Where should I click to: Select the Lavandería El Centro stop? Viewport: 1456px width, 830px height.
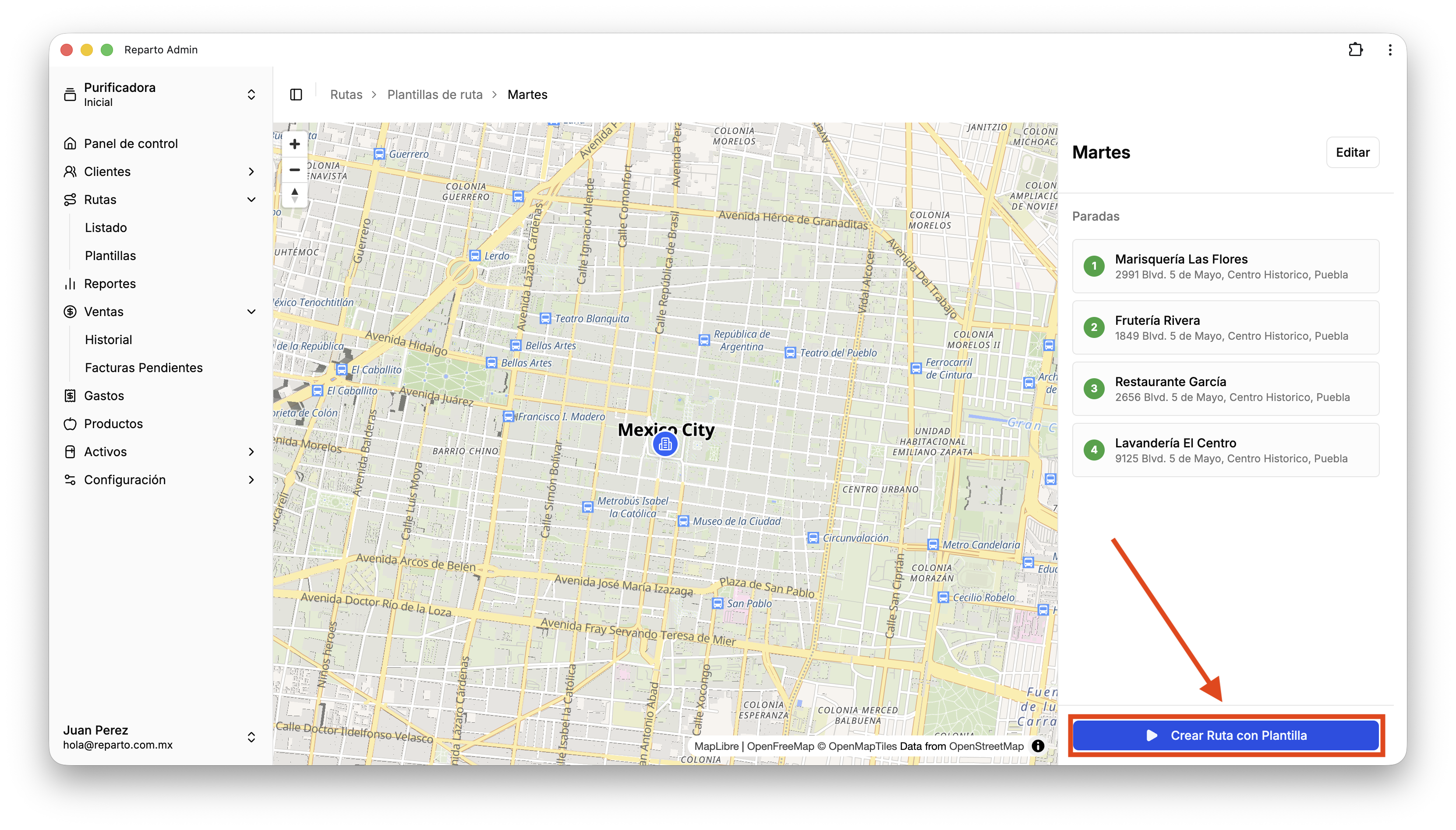[x=1226, y=450]
